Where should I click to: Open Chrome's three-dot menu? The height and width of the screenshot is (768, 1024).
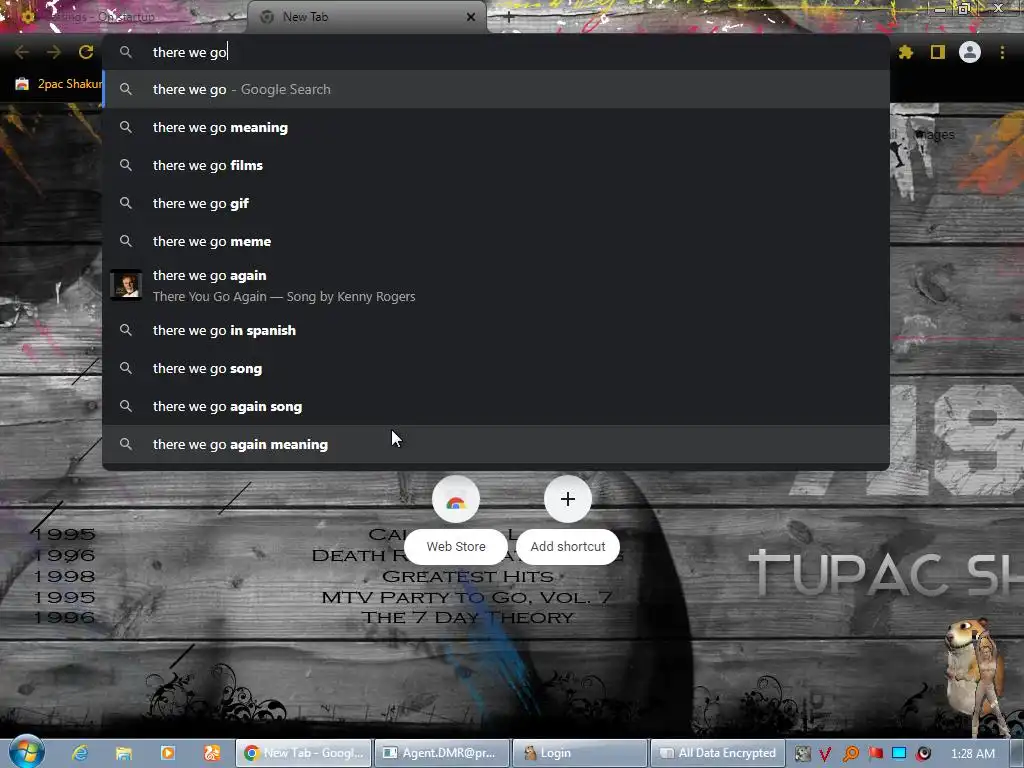click(x=1002, y=52)
